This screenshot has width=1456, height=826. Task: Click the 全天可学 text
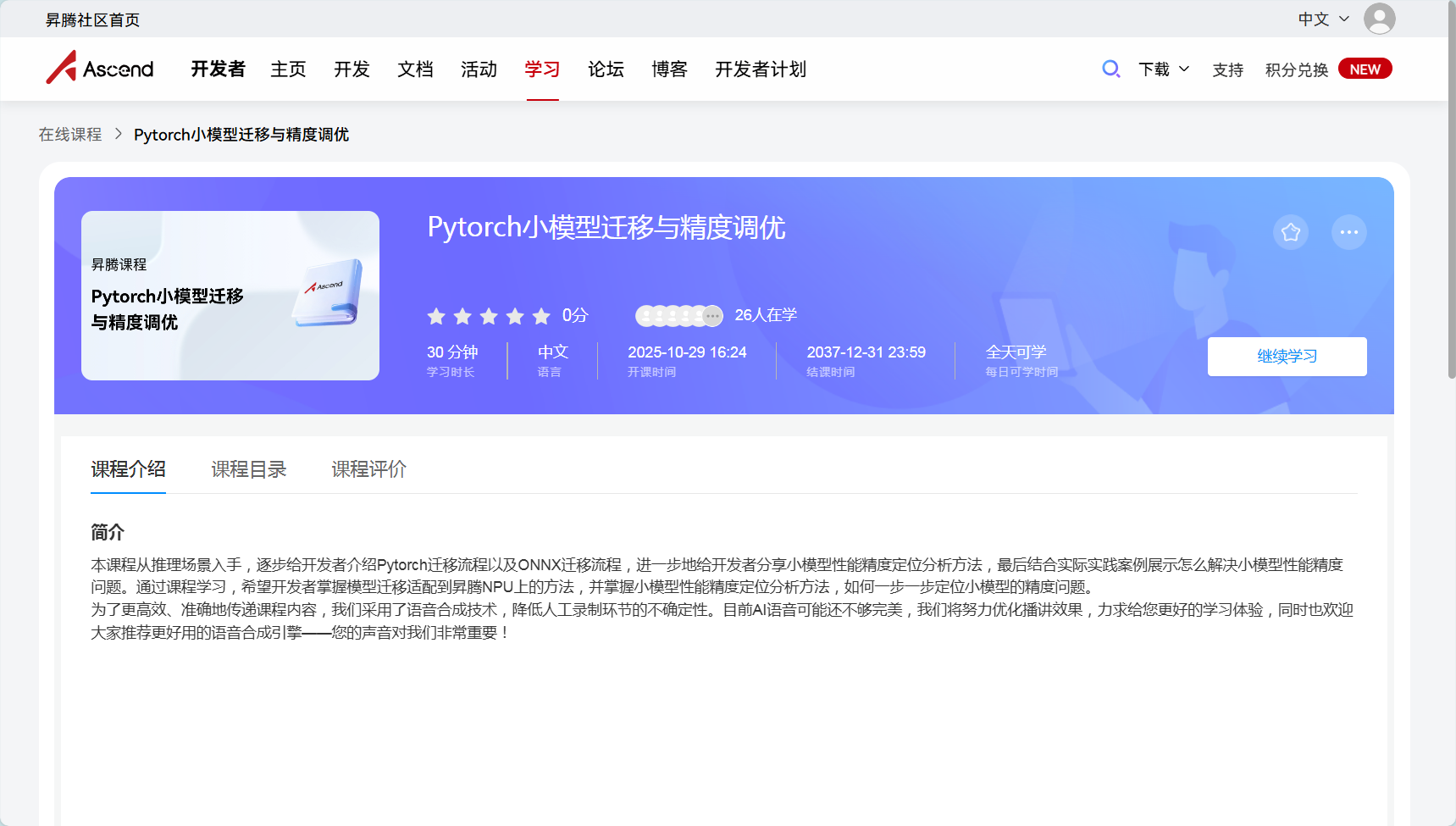(x=1016, y=352)
